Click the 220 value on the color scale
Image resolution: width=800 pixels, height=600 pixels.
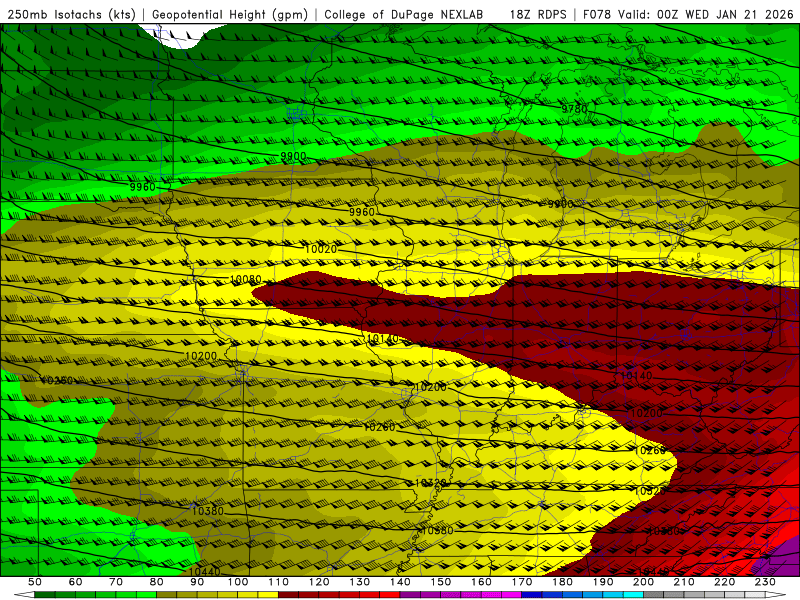(x=724, y=582)
